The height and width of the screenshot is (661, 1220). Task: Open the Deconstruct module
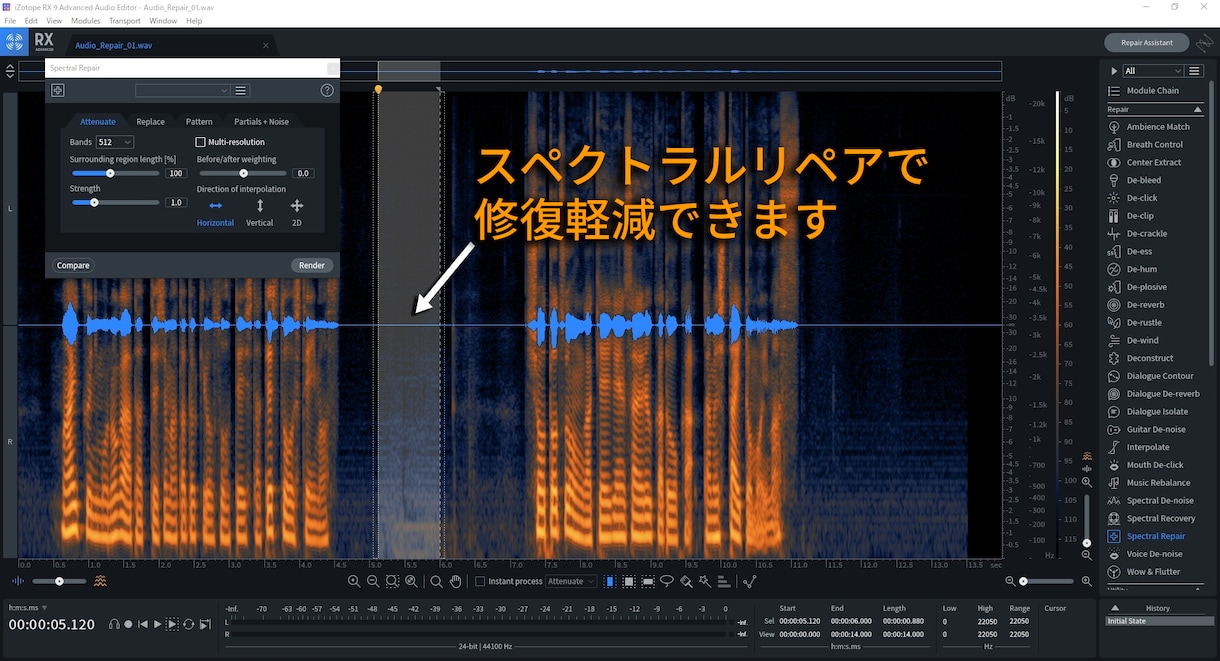coord(1155,358)
